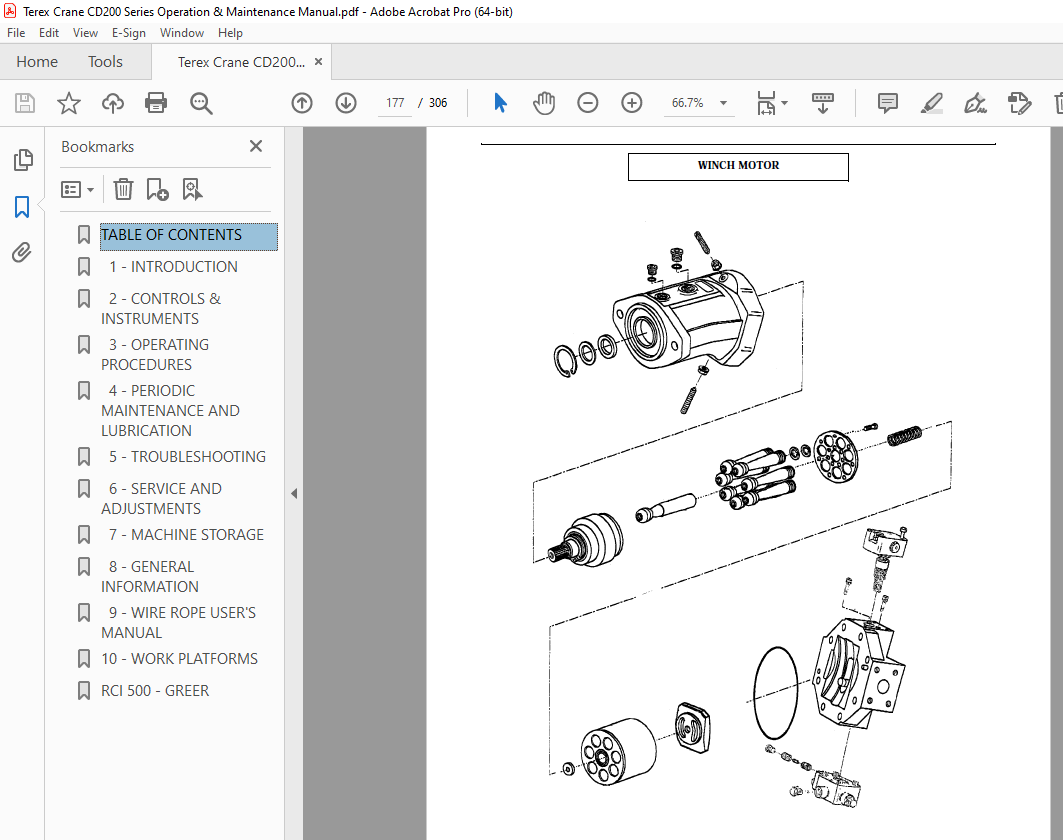Open 3 - OPERATING PROCEDURES bookmark
The height and width of the screenshot is (840, 1063).
coord(155,355)
